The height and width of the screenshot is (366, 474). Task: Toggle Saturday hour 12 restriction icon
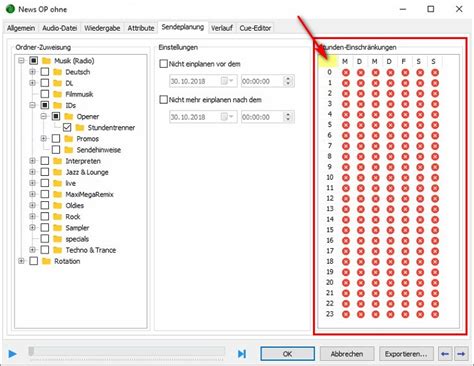coord(420,198)
